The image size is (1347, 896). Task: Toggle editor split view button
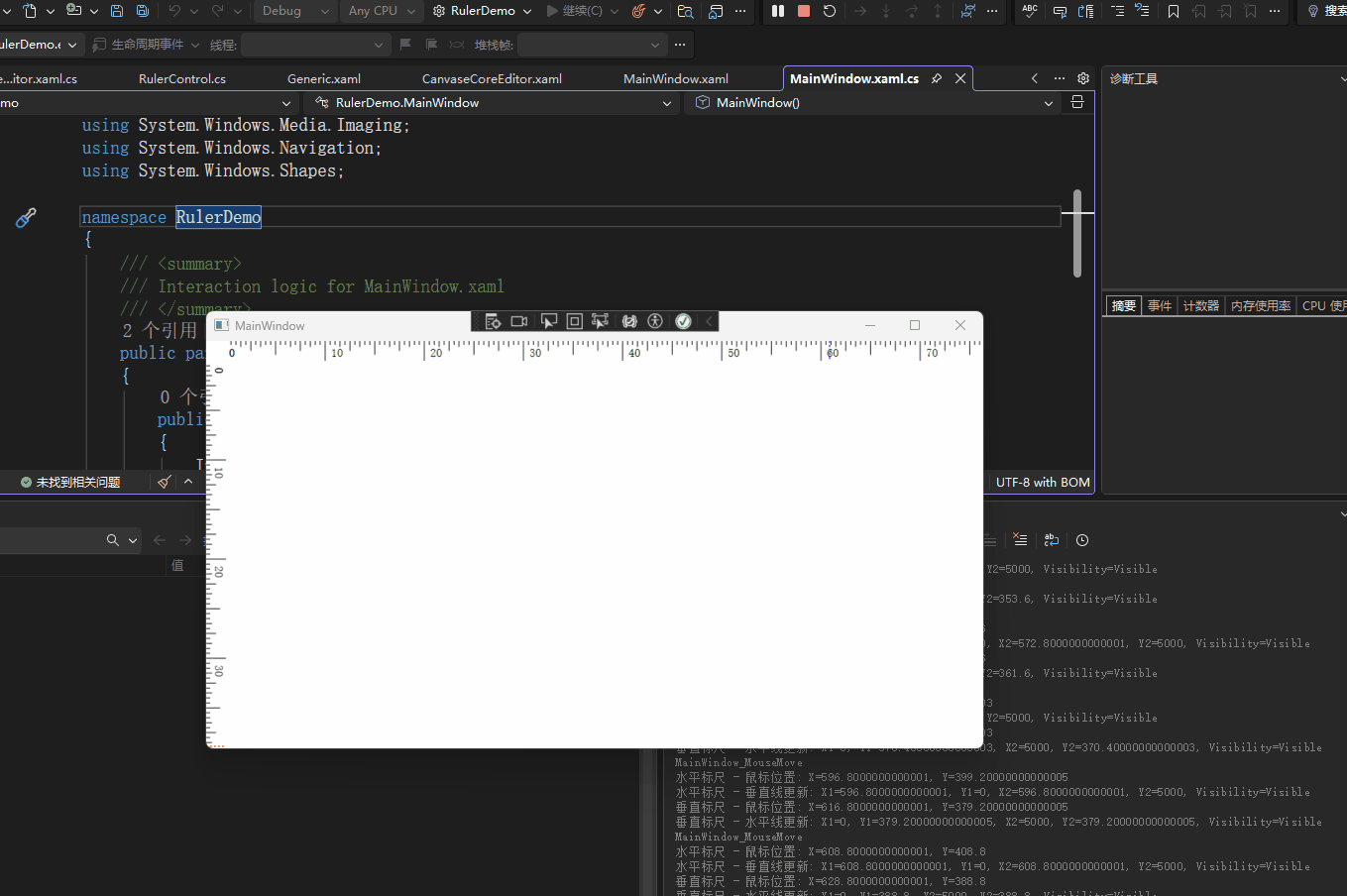point(1077,102)
